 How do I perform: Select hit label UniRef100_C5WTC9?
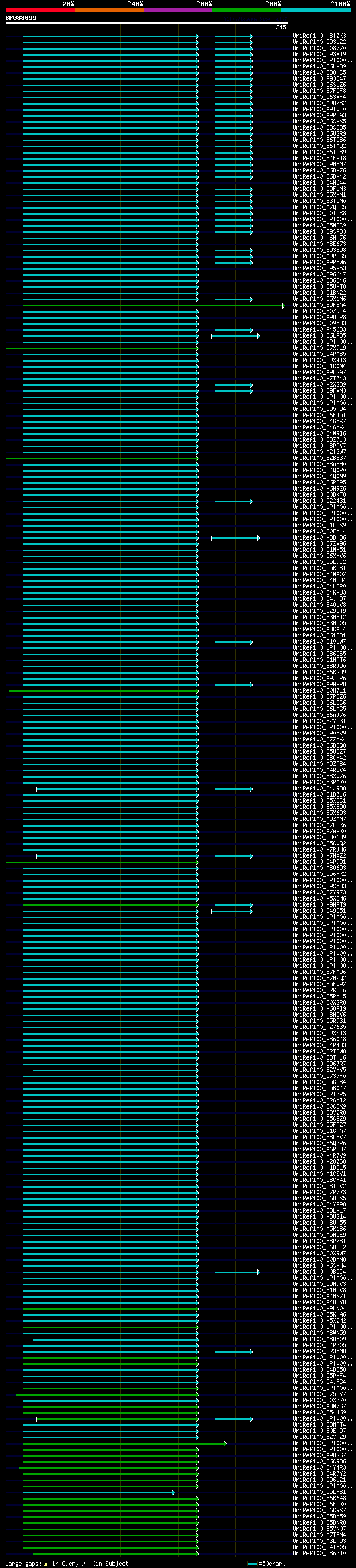click(x=319, y=225)
